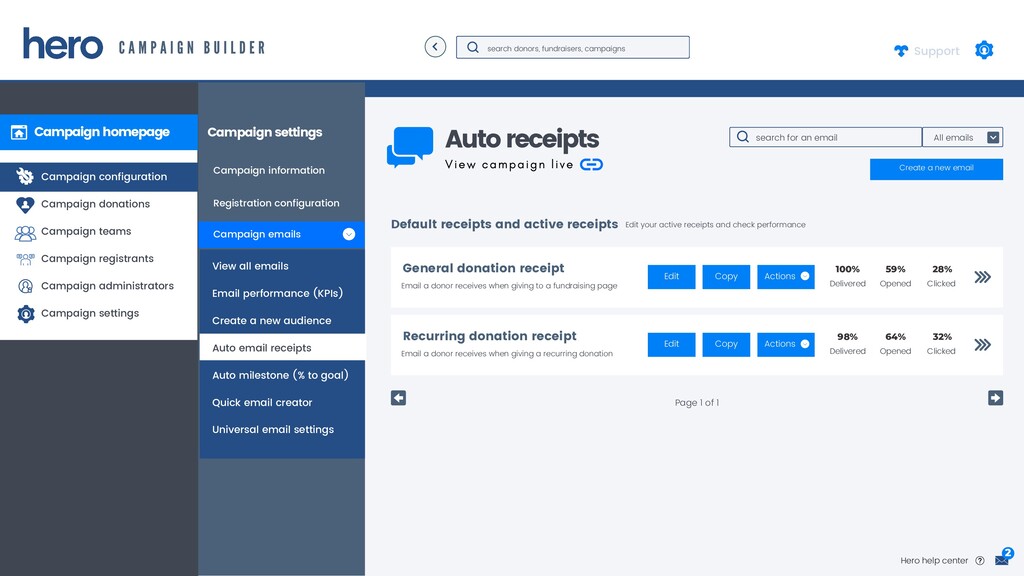The width and height of the screenshot is (1024, 576).
Task: Open Recurring donation receipt details chevrons
Action: tap(982, 345)
